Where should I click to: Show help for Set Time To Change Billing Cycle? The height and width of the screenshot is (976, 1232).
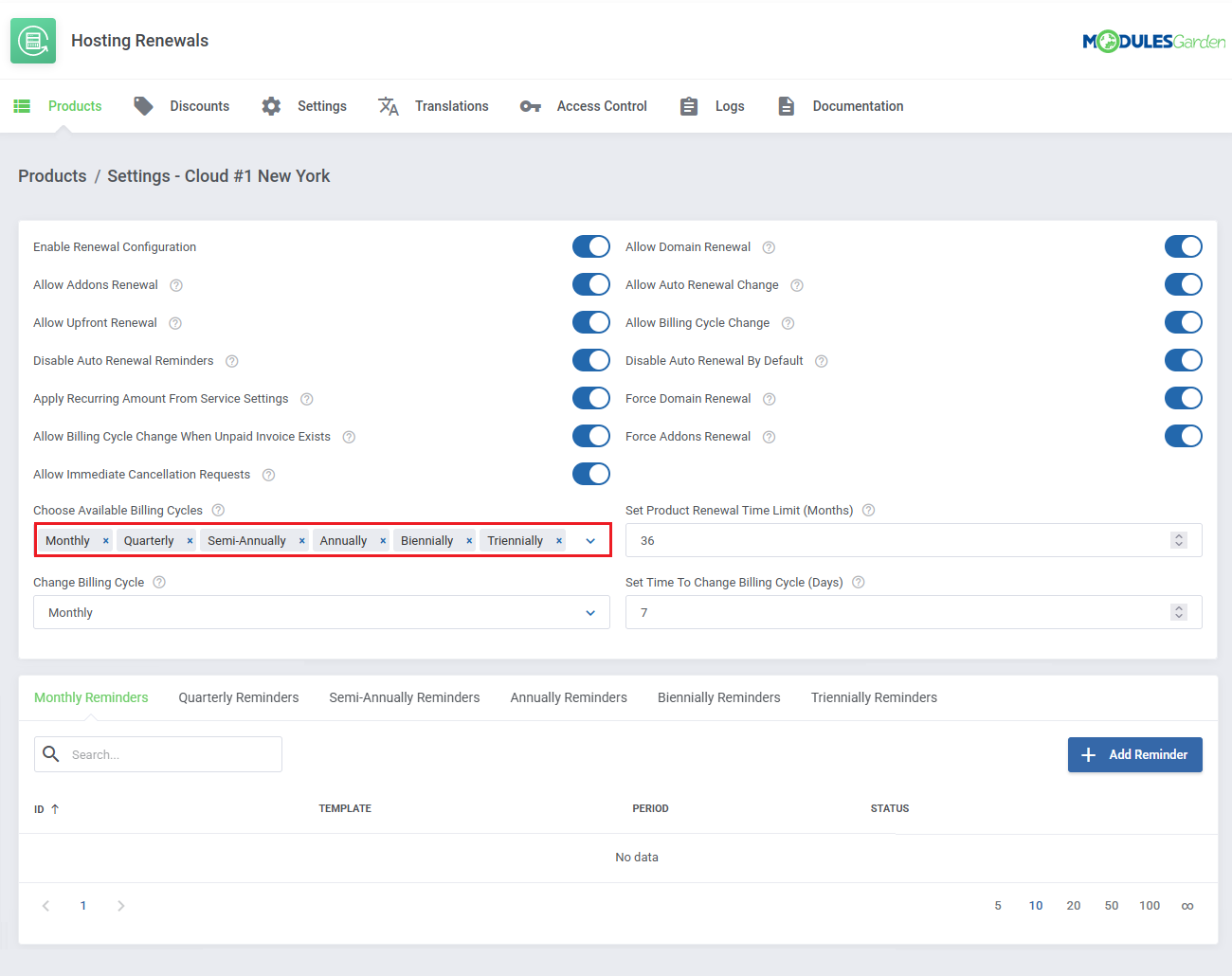(859, 582)
